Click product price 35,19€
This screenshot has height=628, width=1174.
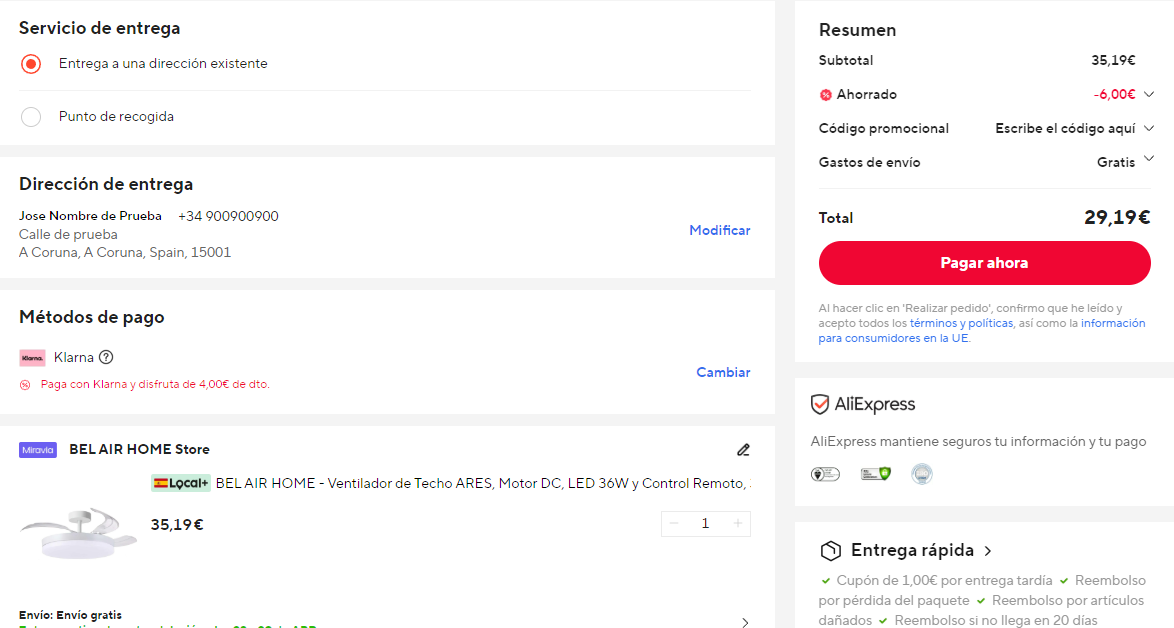point(177,525)
